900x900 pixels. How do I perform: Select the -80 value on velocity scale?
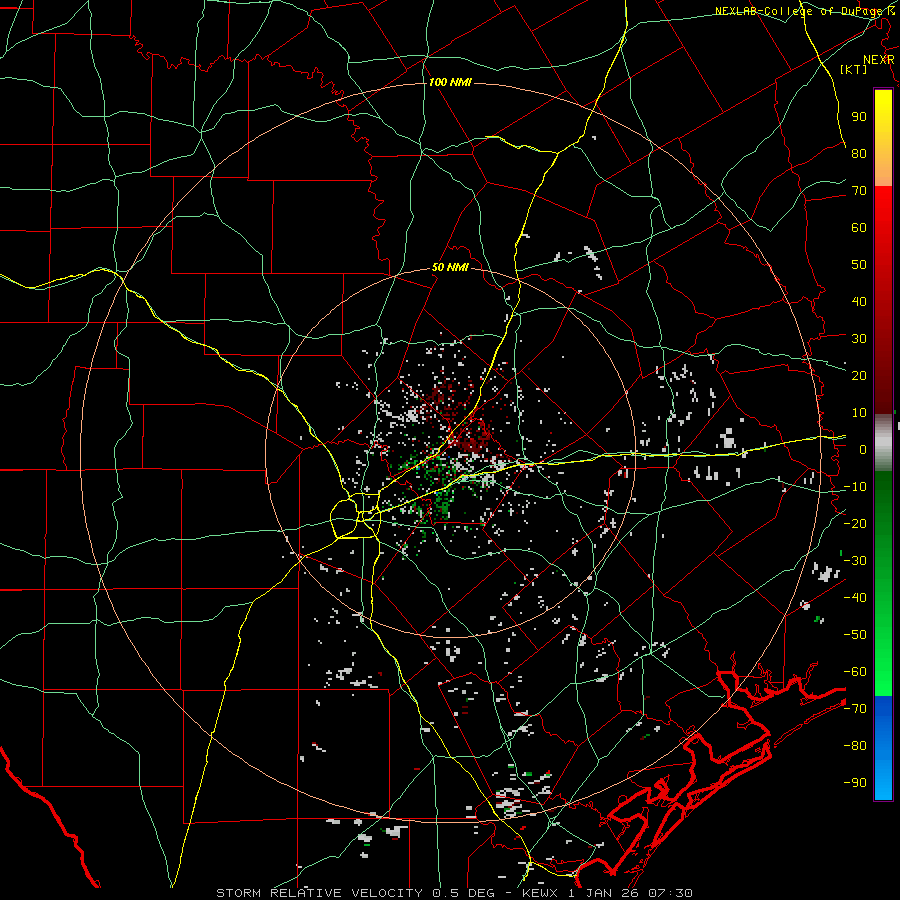(855, 746)
